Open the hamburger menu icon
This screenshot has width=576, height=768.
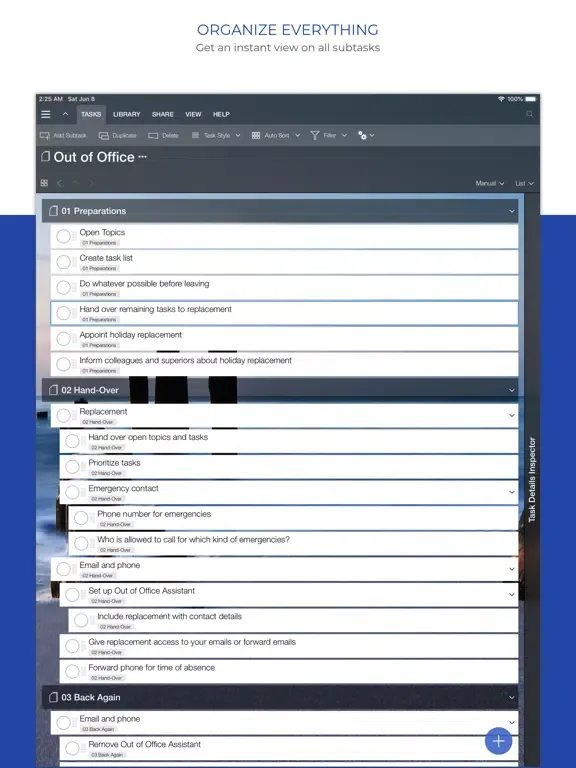tap(46, 114)
